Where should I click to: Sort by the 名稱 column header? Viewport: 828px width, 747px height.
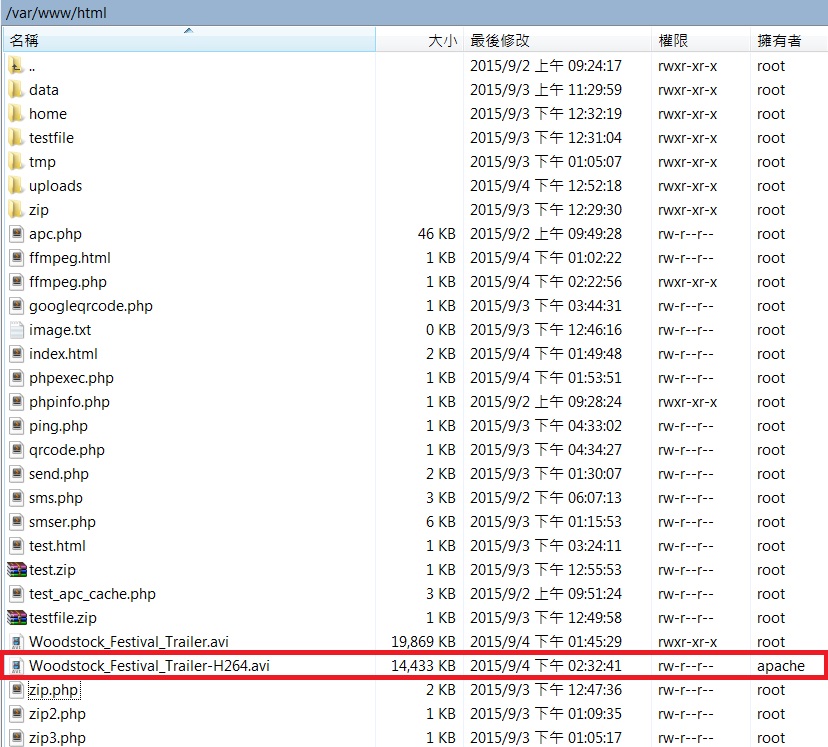pos(189,40)
